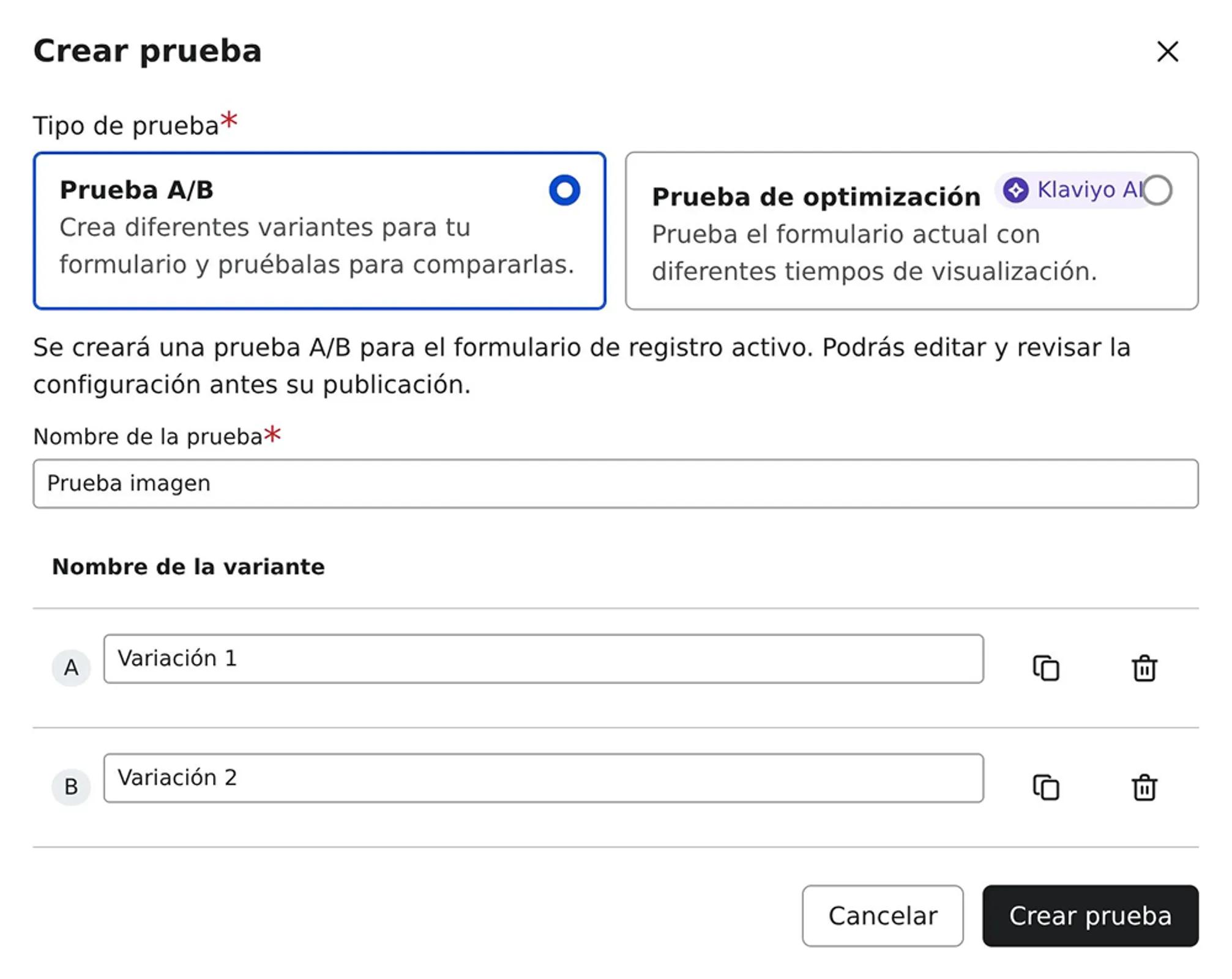Click the Klaviyo AI sparkle icon
Viewport: 1232px width, 979px height.
tap(1015, 190)
